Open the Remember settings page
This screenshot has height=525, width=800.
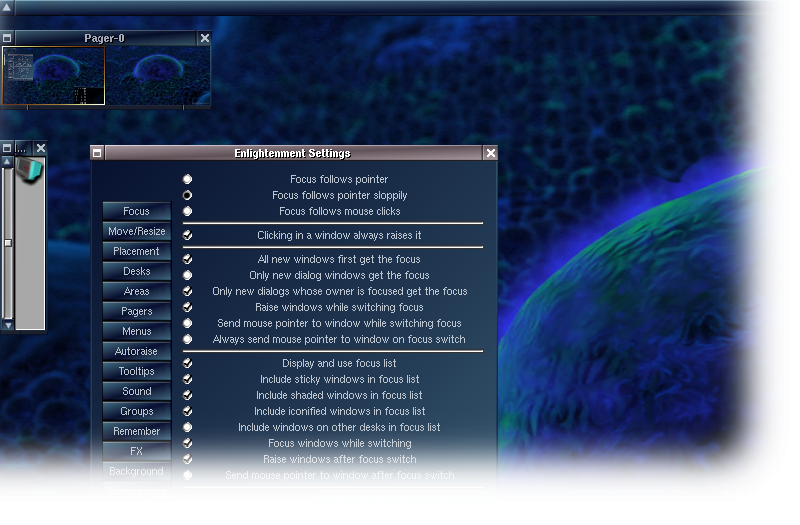(x=136, y=431)
